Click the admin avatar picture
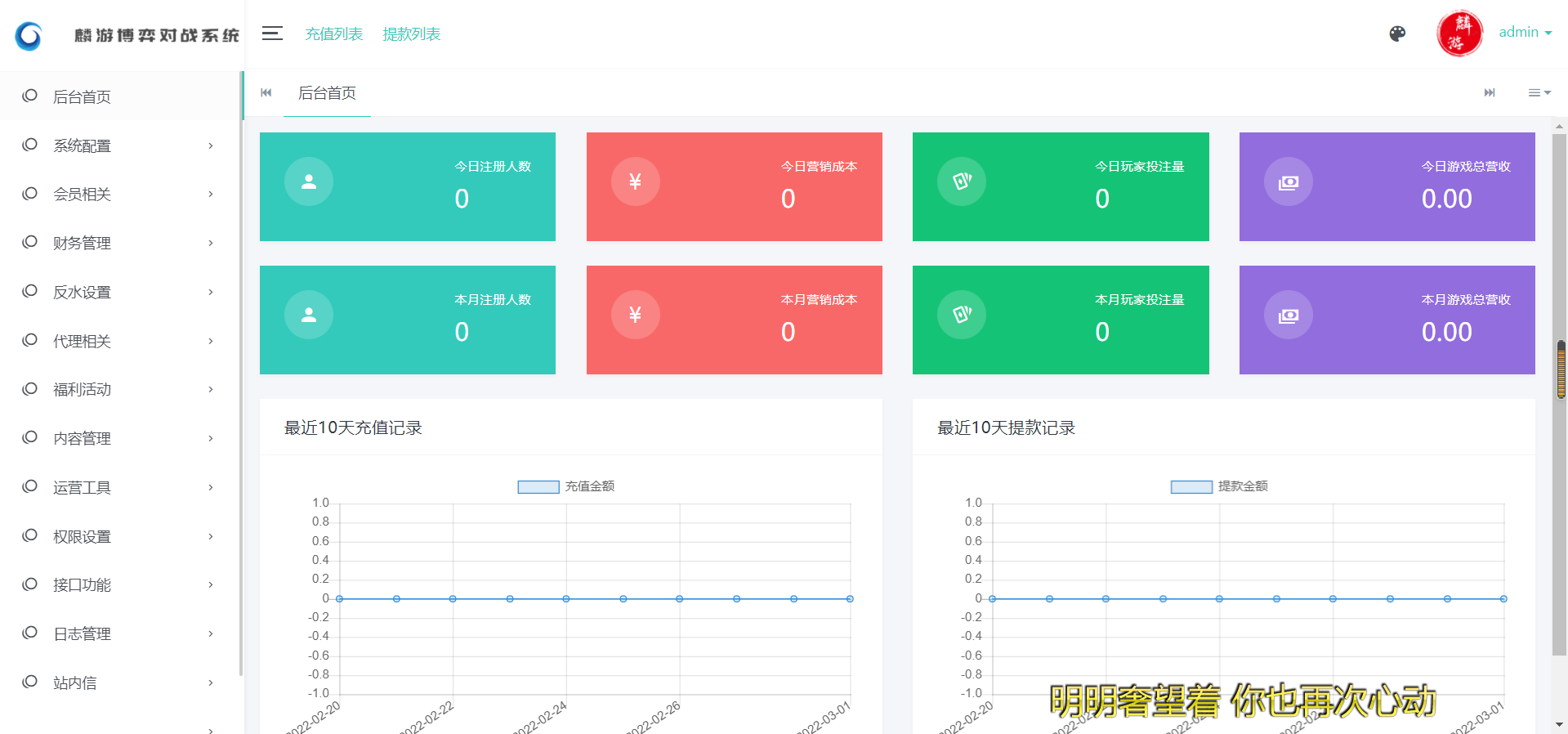 [1459, 34]
